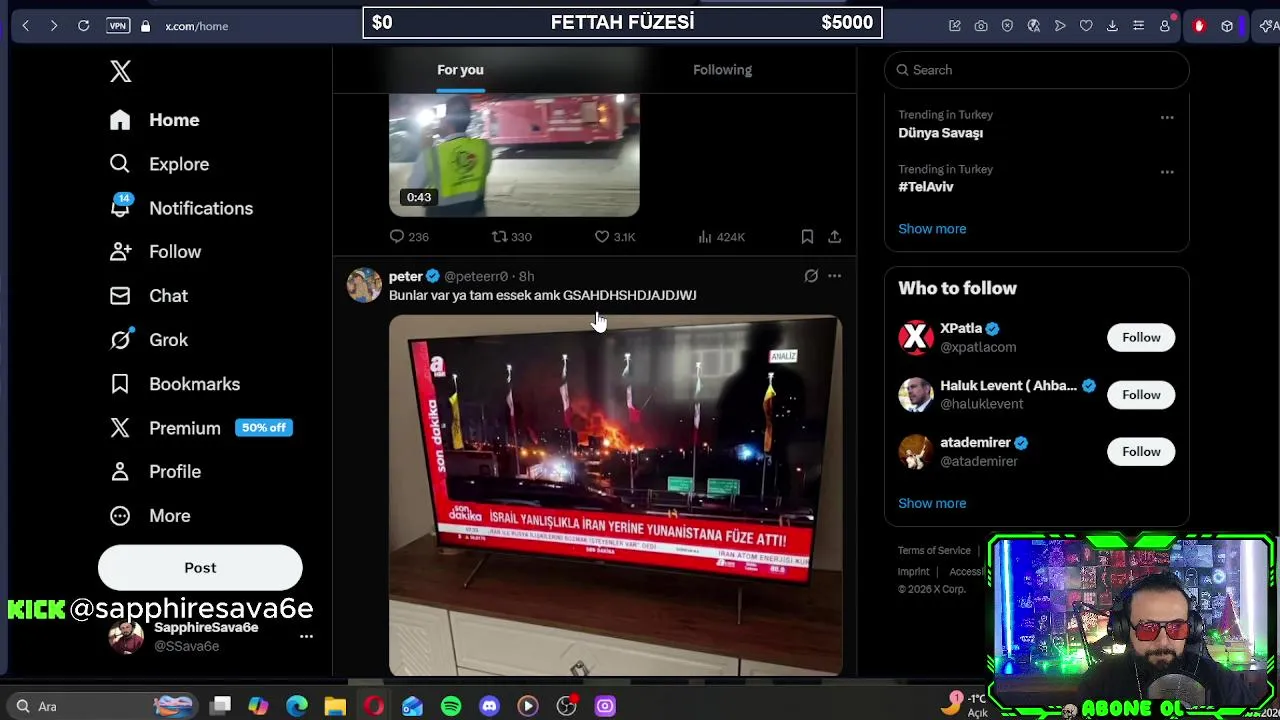Open the browser downloads icon
The width and height of the screenshot is (1280, 720).
pos(1112,26)
